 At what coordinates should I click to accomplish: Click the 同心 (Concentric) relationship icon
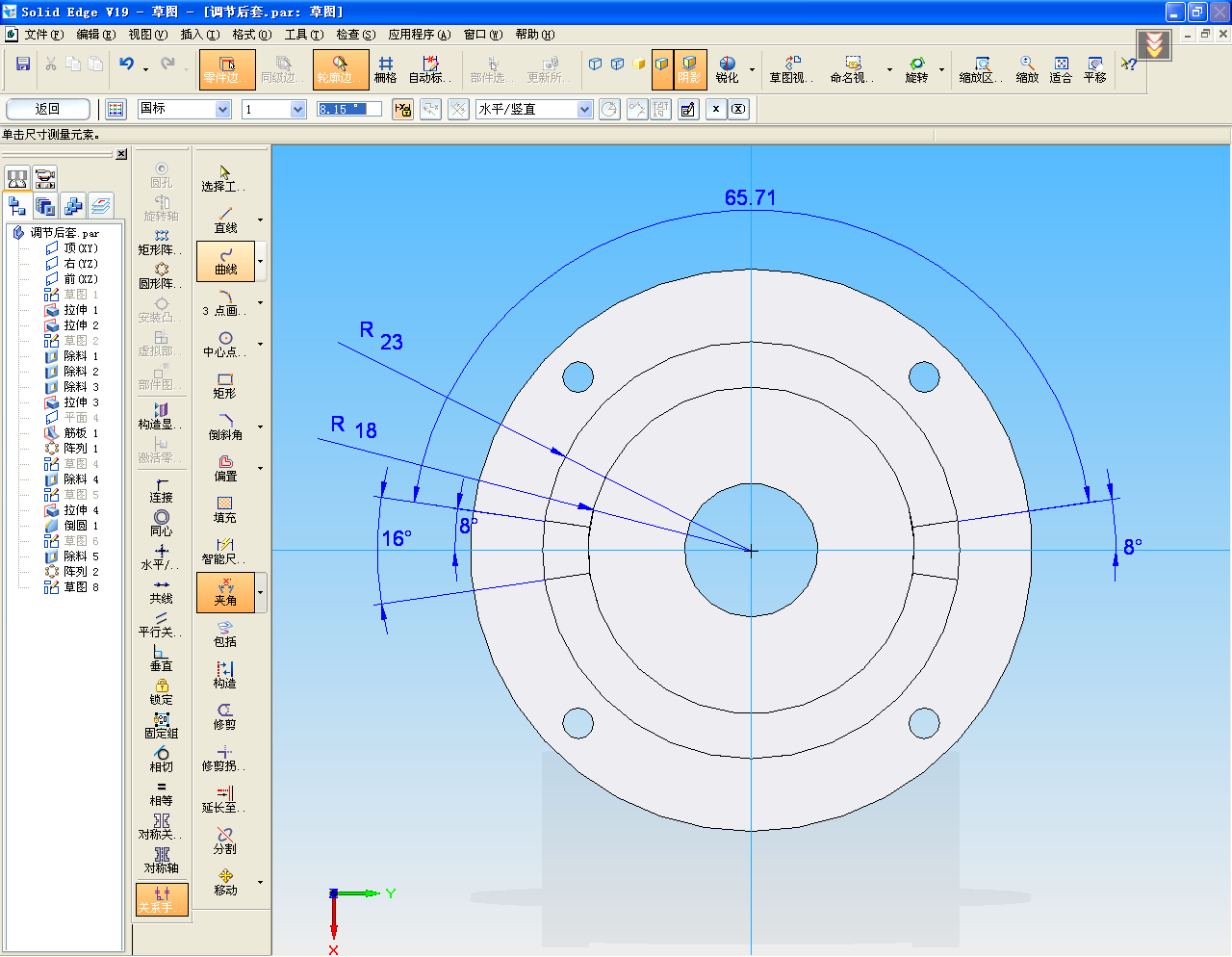161,525
